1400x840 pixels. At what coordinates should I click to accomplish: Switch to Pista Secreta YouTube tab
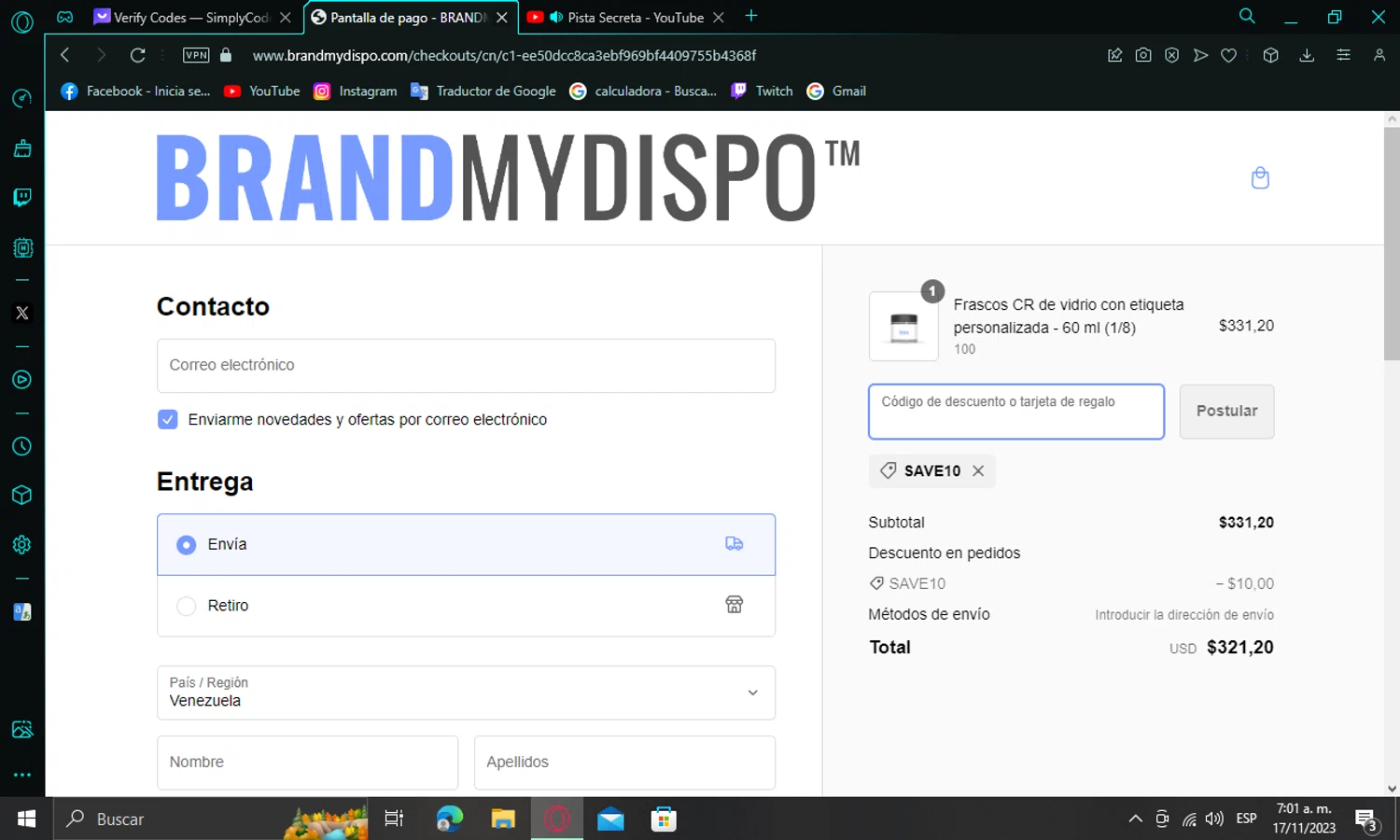[x=625, y=17]
